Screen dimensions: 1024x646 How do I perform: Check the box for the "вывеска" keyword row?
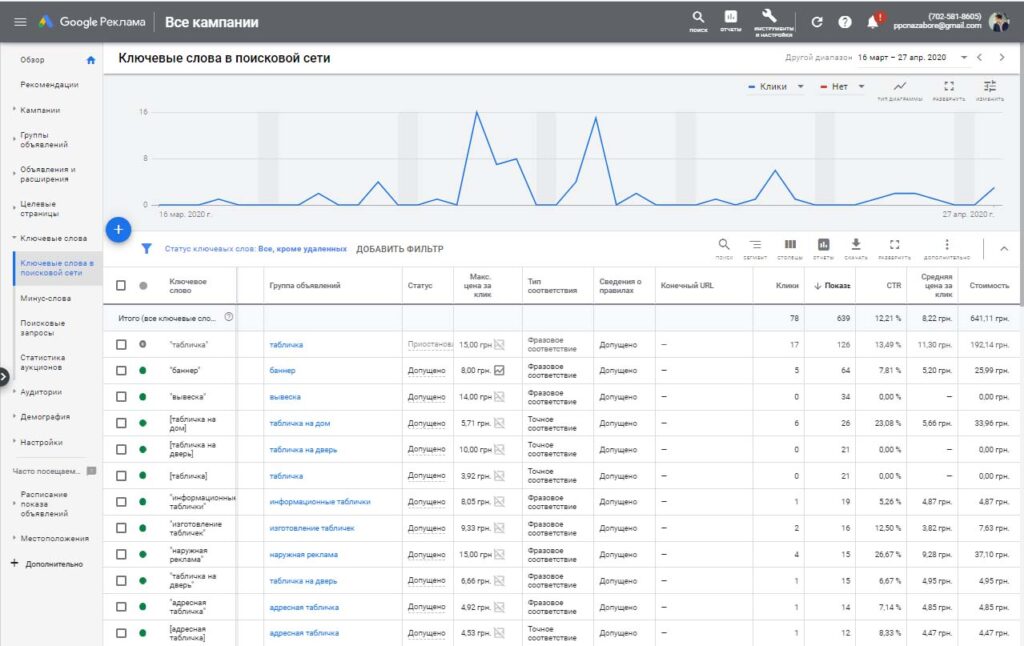tap(121, 397)
